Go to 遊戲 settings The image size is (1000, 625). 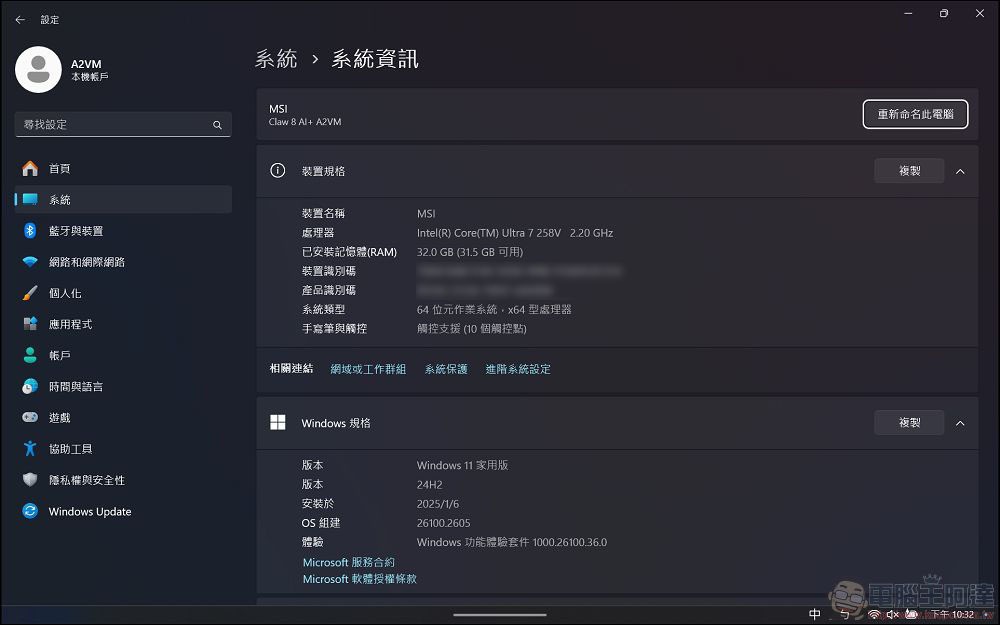(x=123, y=418)
